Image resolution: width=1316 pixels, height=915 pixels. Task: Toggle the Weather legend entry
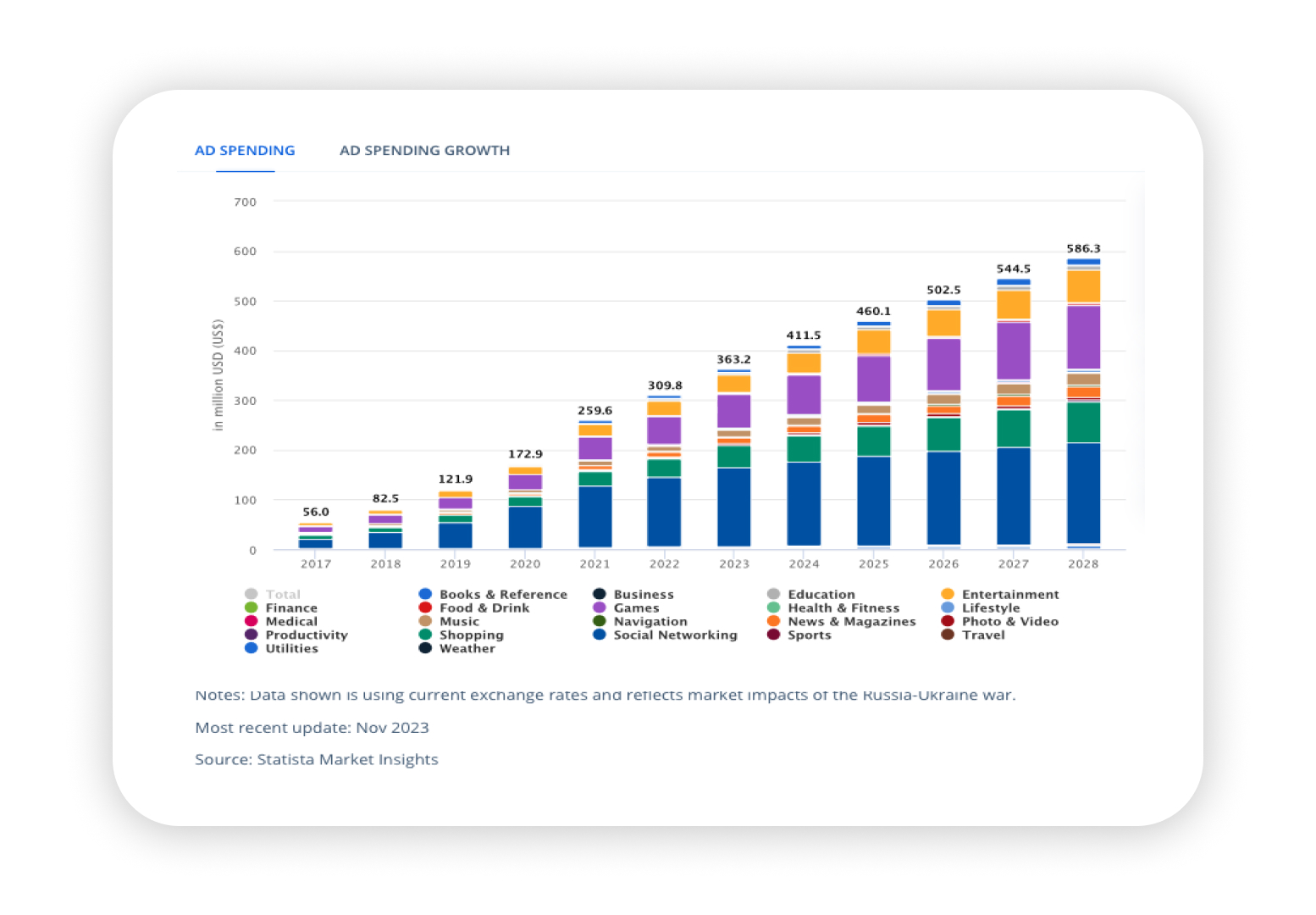click(x=457, y=648)
